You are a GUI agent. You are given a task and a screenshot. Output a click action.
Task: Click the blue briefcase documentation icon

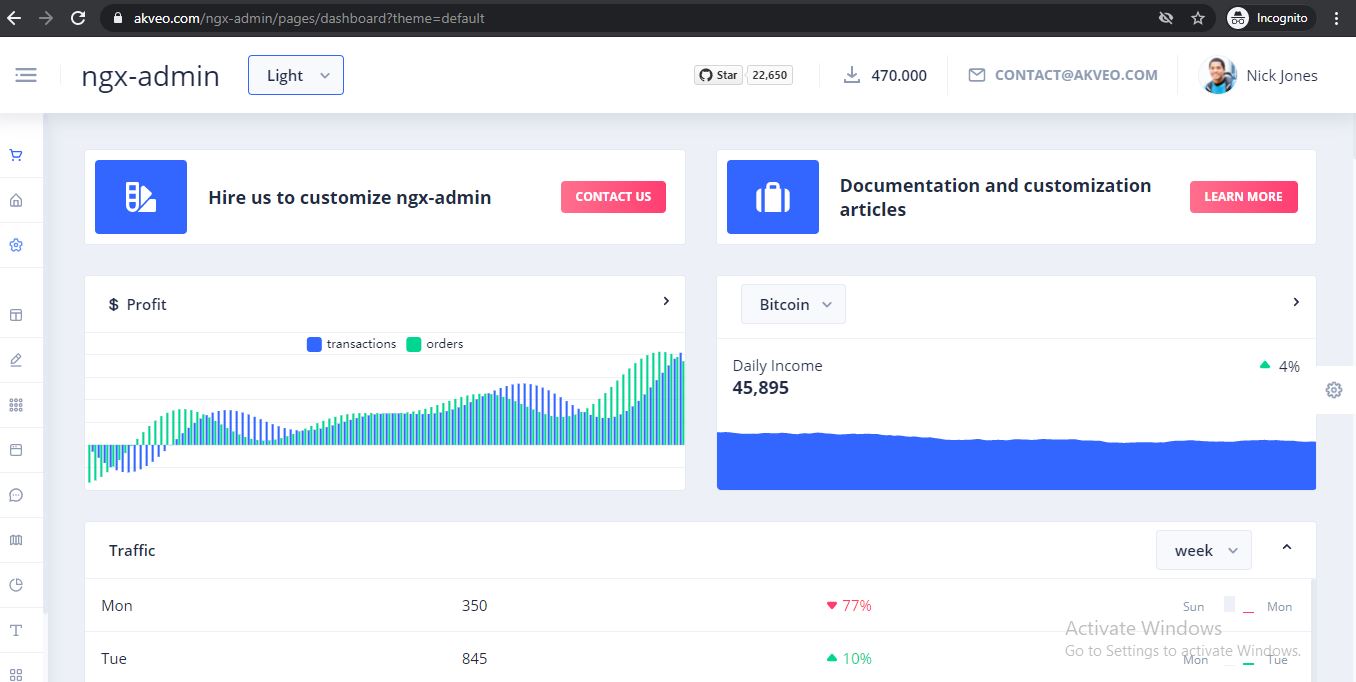[x=773, y=197]
